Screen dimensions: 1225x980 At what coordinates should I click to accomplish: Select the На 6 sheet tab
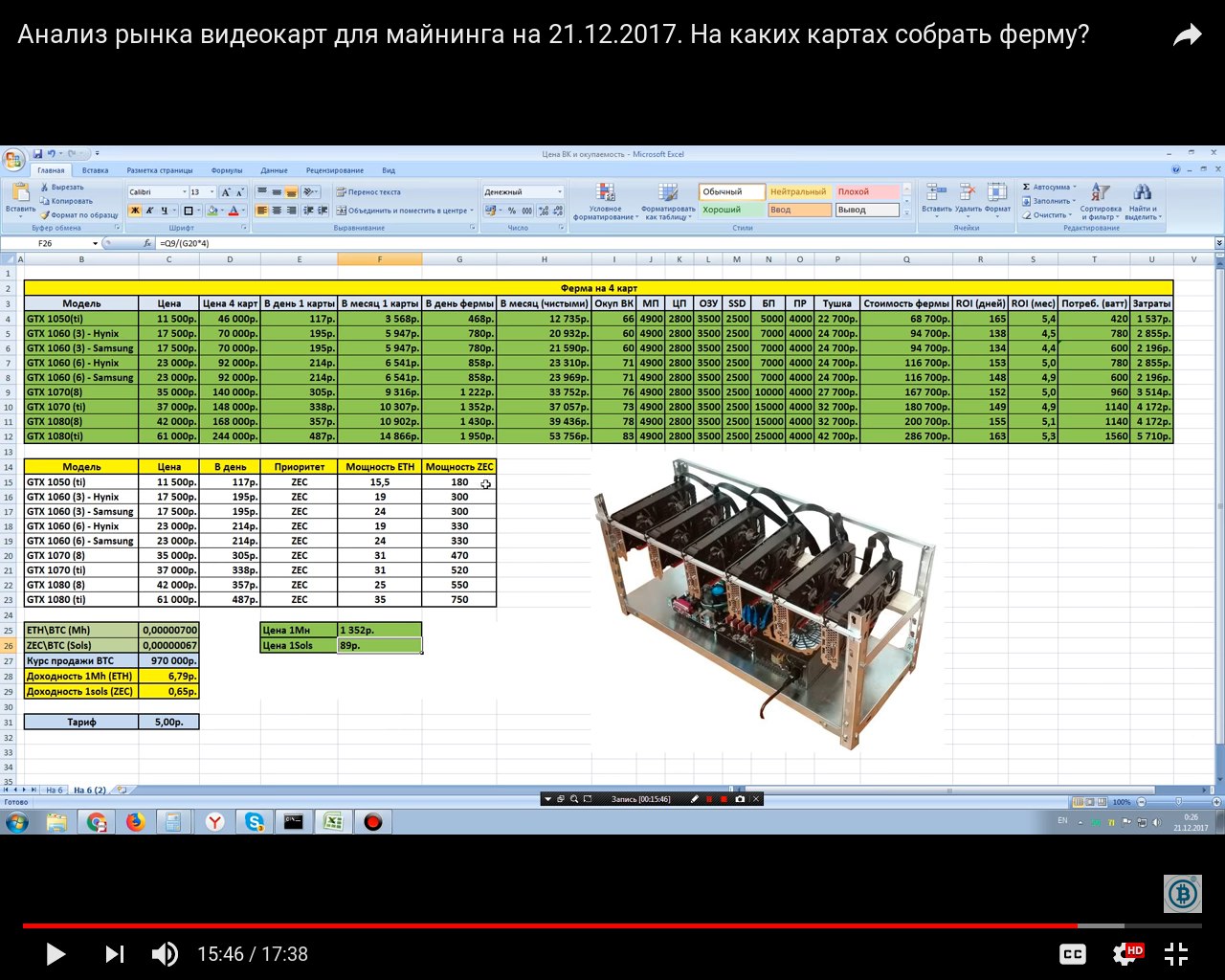click(x=54, y=791)
